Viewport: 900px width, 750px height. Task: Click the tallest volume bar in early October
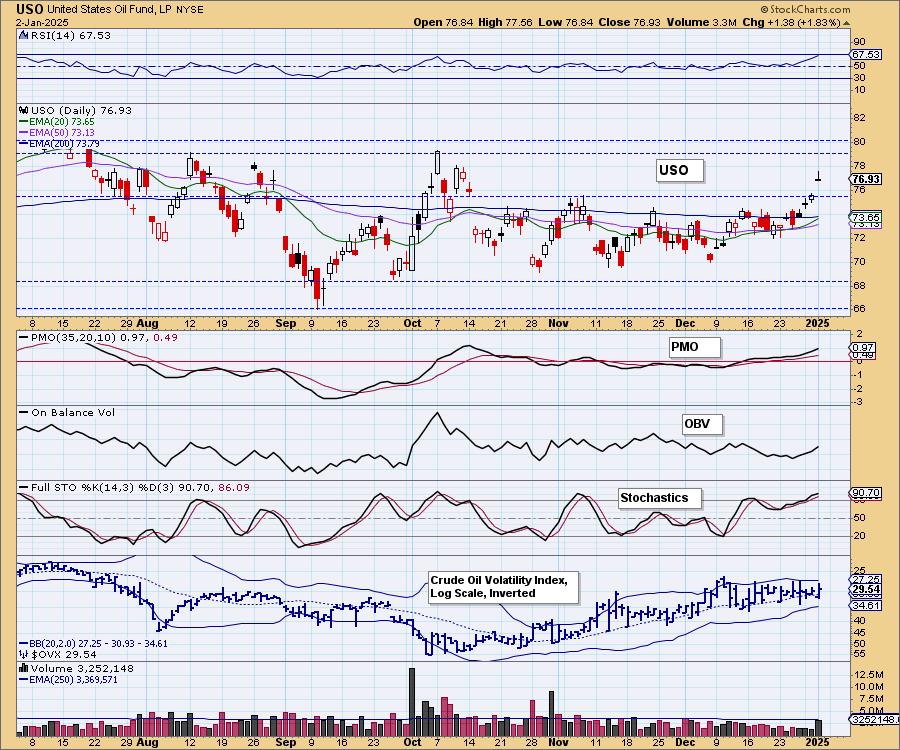[412, 701]
